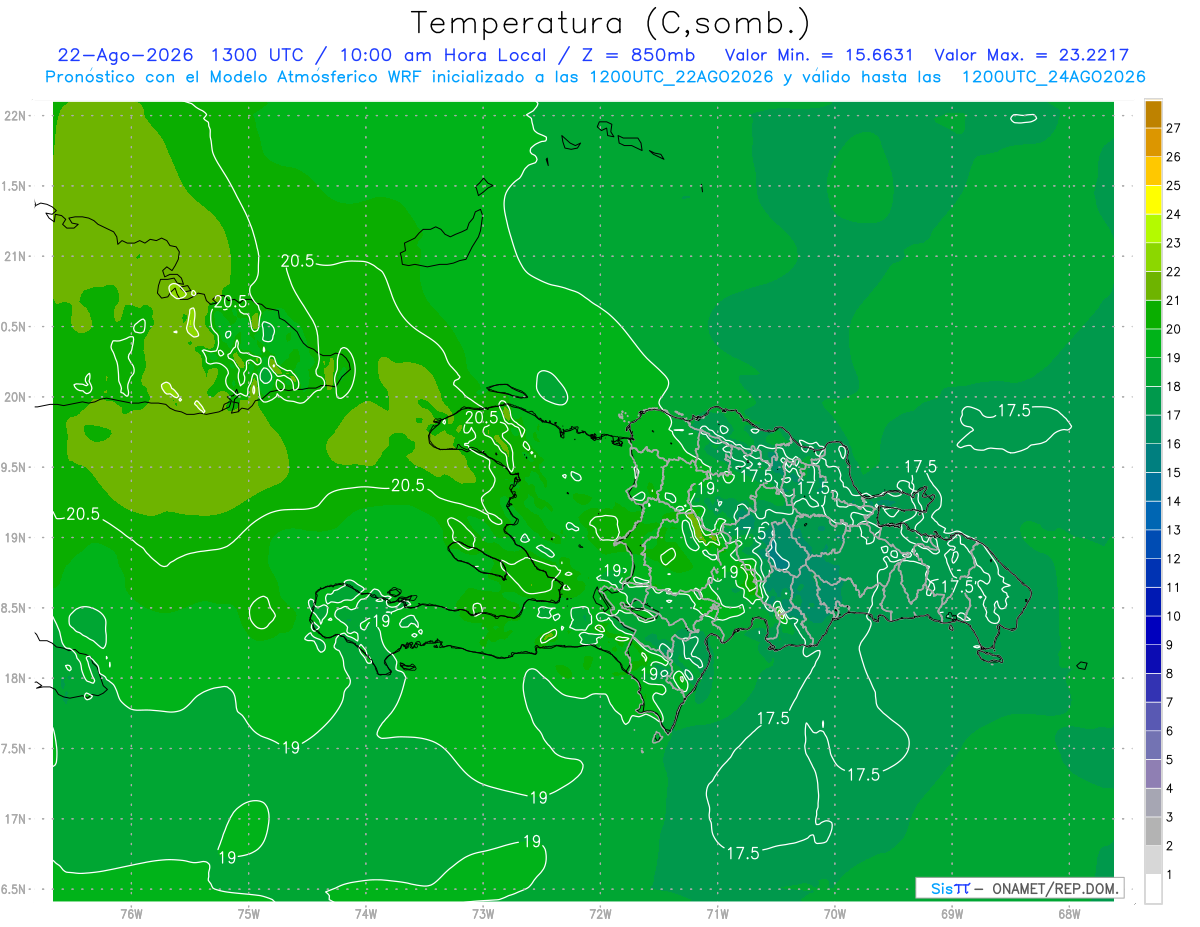Click the legend value "23"
This screenshot has height=927, width=1200.
[1173, 243]
